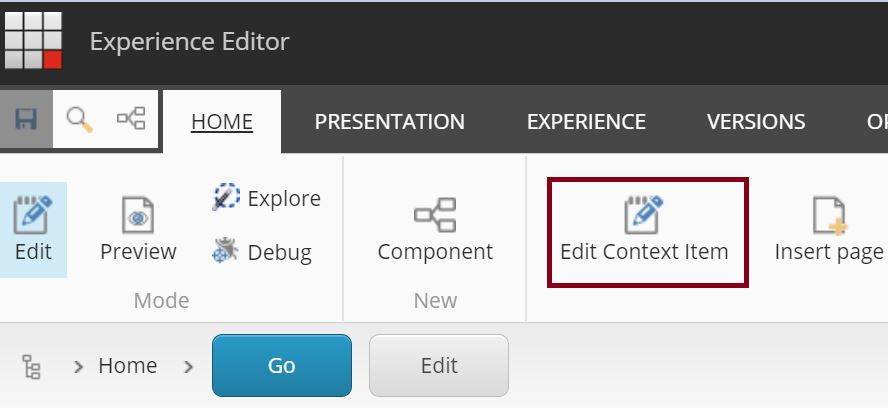The height and width of the screenshot is (410, 888).
Task: Expand the chevron before Home breadcrumb
Action: click(78, 366)
